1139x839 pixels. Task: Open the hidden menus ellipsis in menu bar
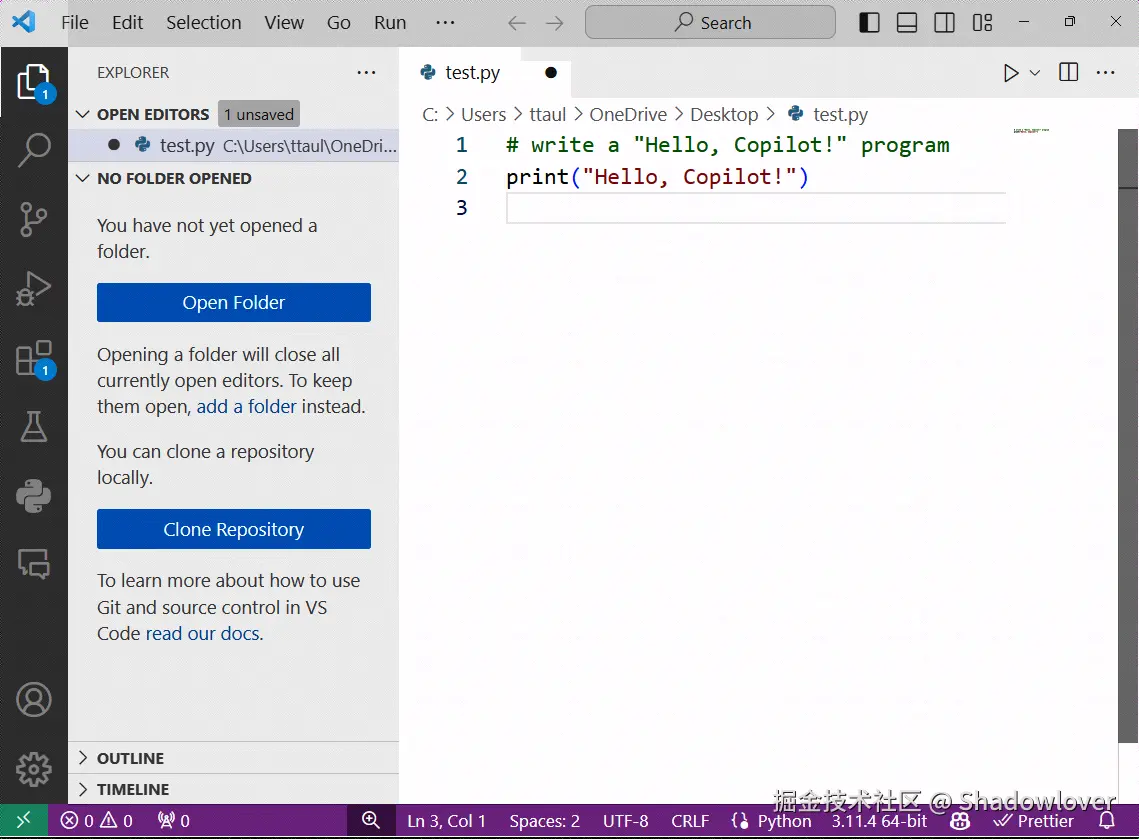click(445, 23)
